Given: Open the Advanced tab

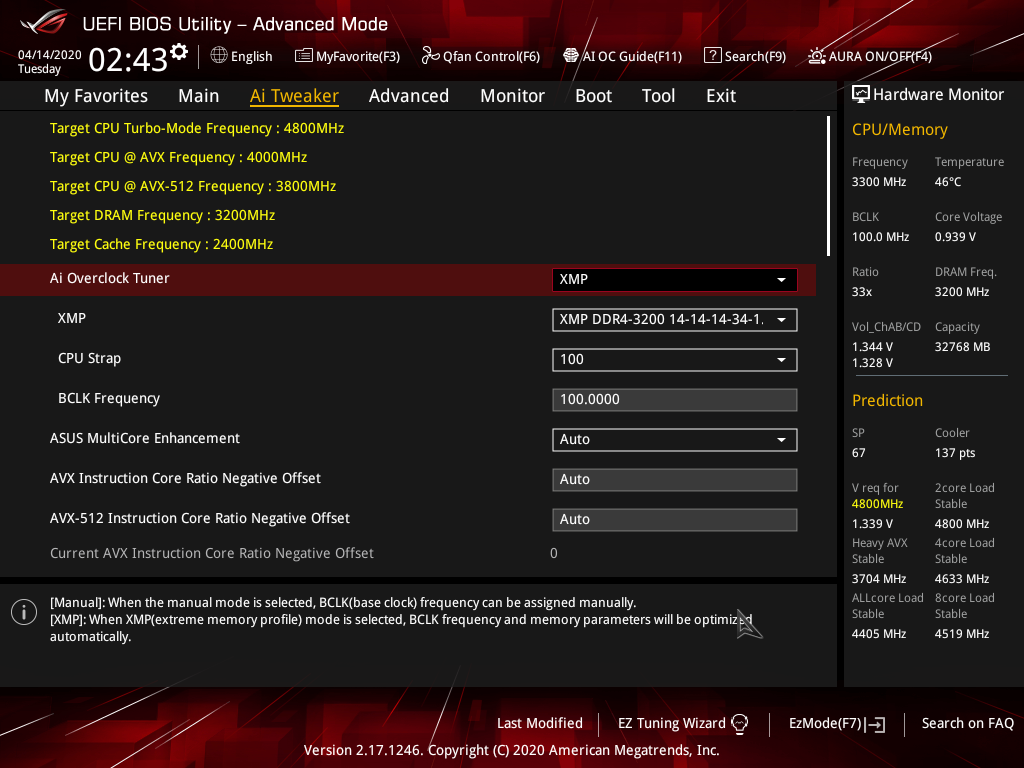Looking at the screenshot, I should (409, 96).
